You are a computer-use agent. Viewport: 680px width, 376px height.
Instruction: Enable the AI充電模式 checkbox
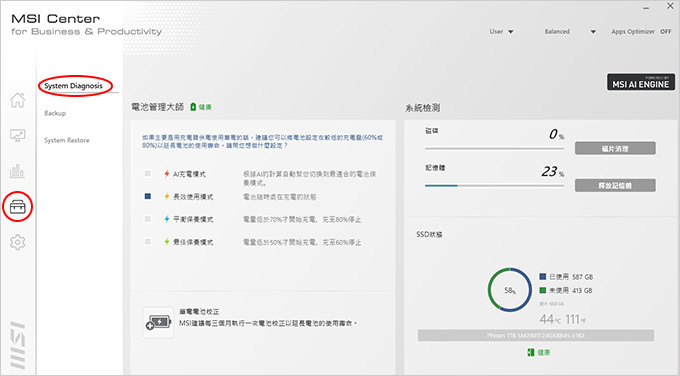[148, 174]
